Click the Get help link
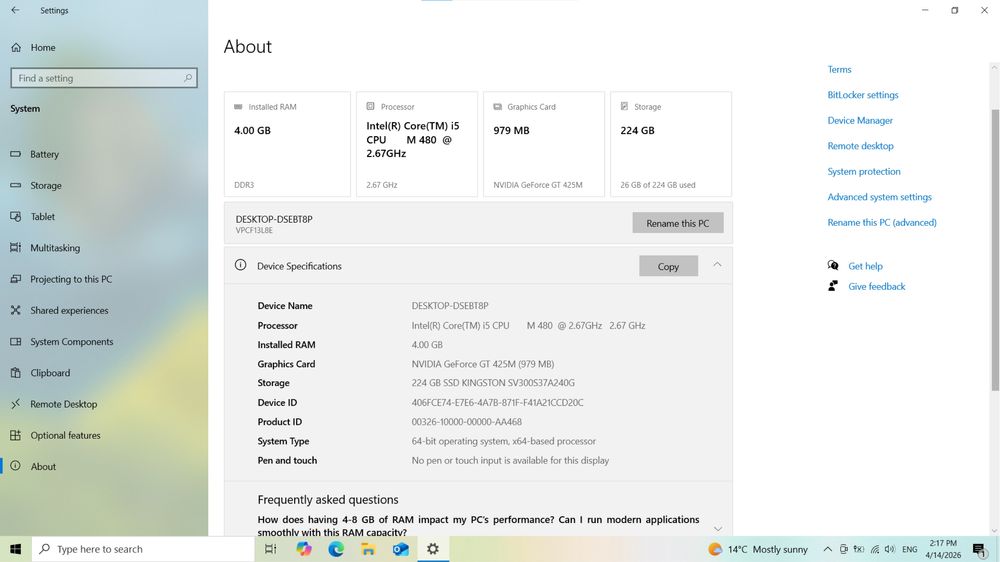 pos(865,266)
